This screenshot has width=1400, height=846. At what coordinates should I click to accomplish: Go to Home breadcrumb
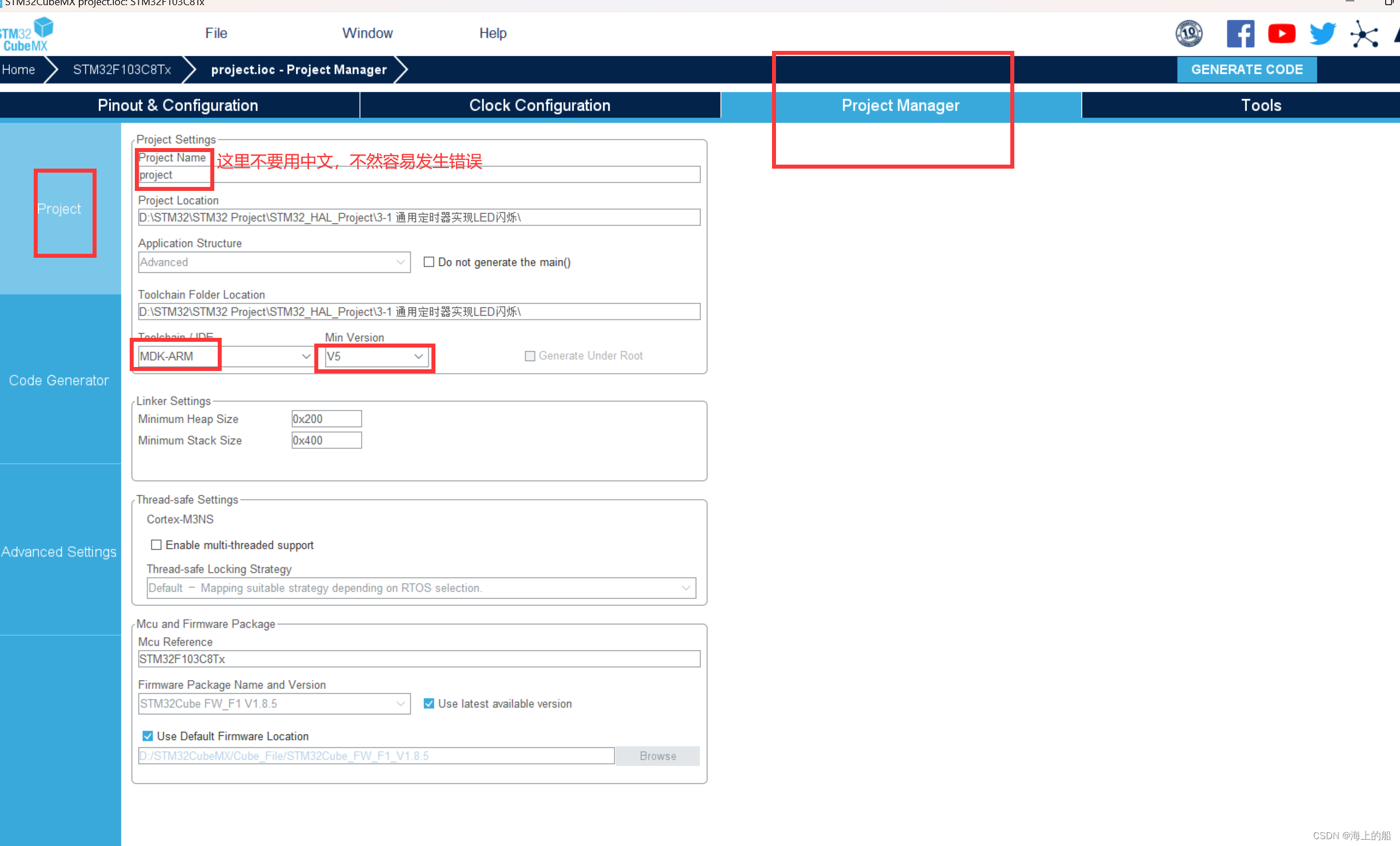coord(18,70)
